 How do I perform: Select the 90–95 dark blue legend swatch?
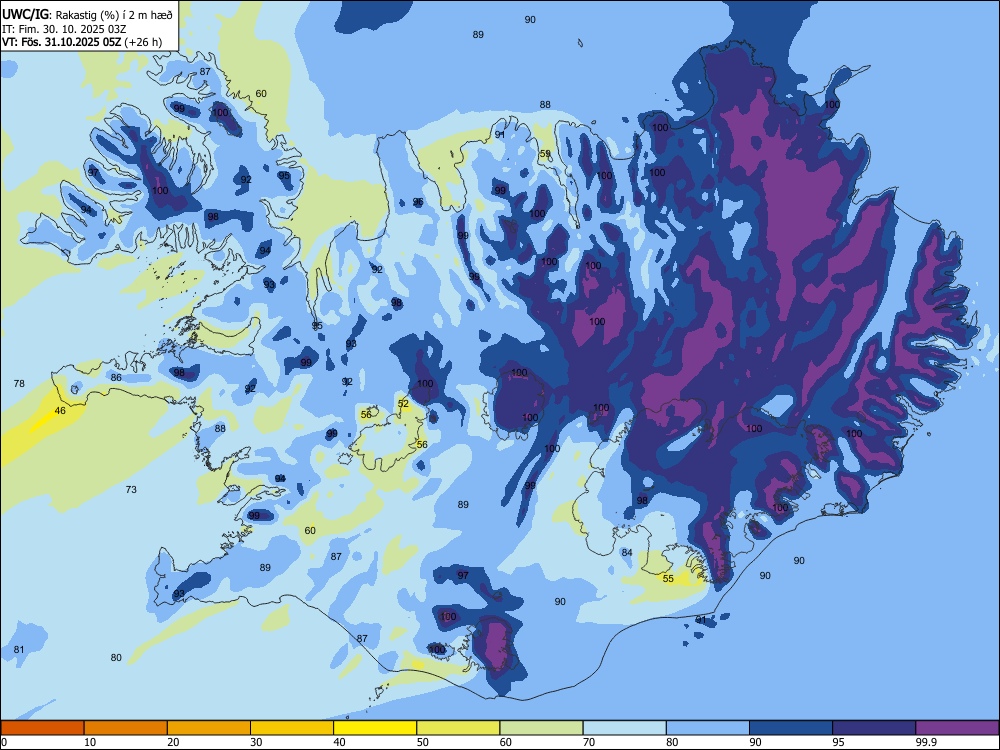click(791, 728)
